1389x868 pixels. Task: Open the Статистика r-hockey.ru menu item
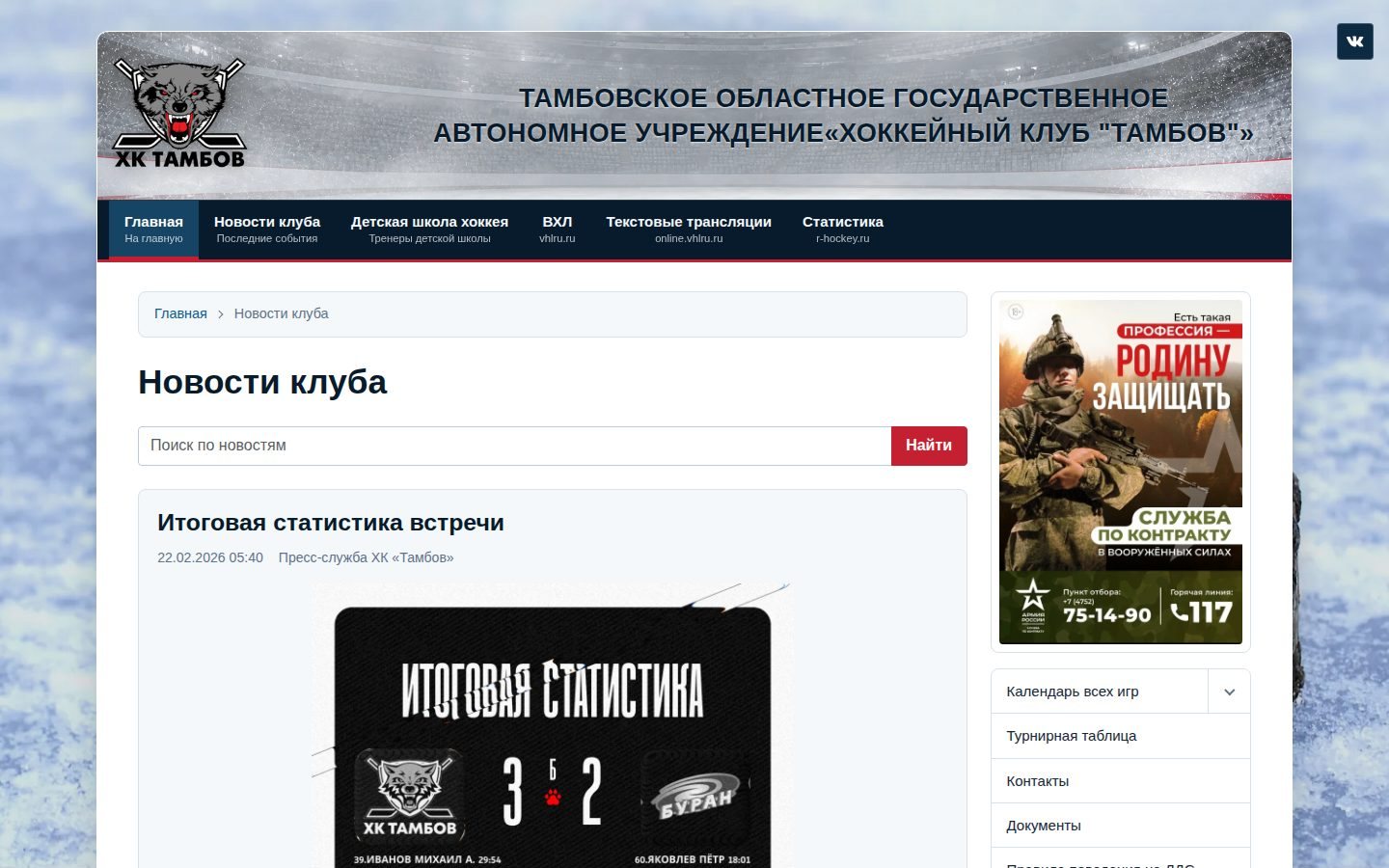click(x=843, y=230)
